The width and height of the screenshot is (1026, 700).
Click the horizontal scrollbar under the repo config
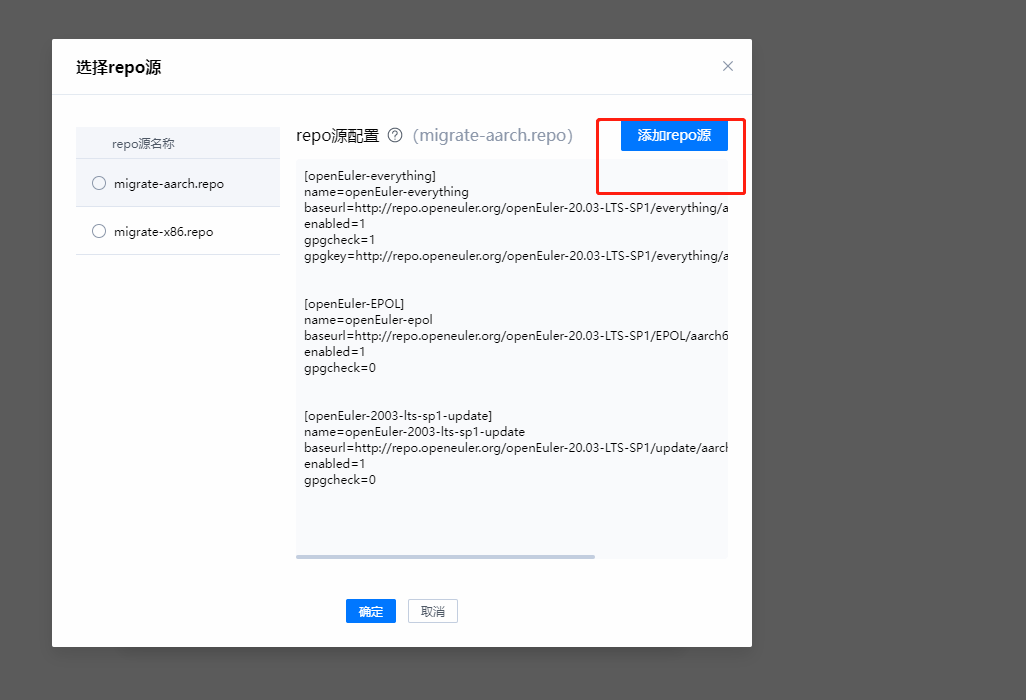pos(445,557)
